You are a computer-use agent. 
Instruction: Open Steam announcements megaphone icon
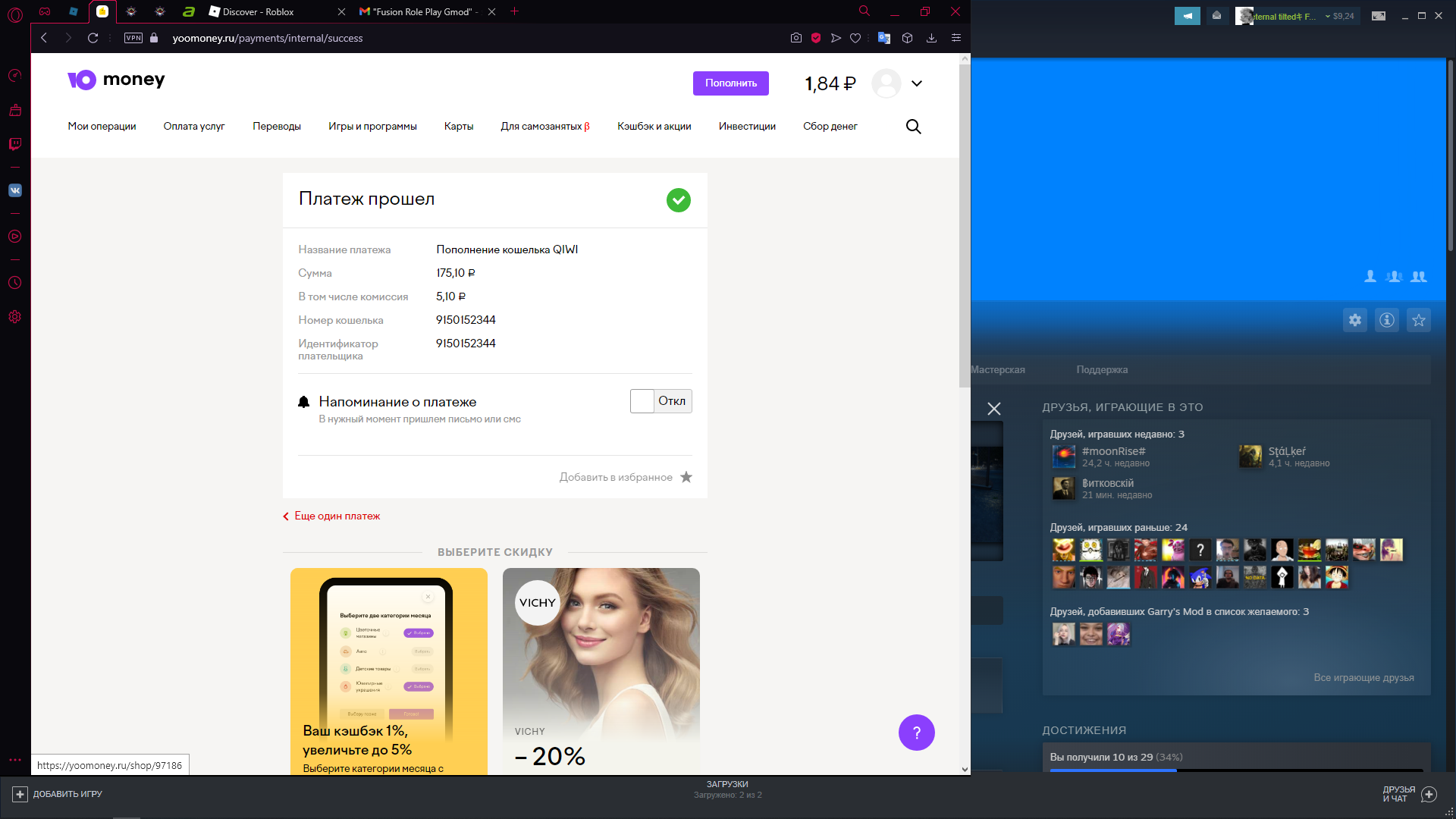point(1188,16)
